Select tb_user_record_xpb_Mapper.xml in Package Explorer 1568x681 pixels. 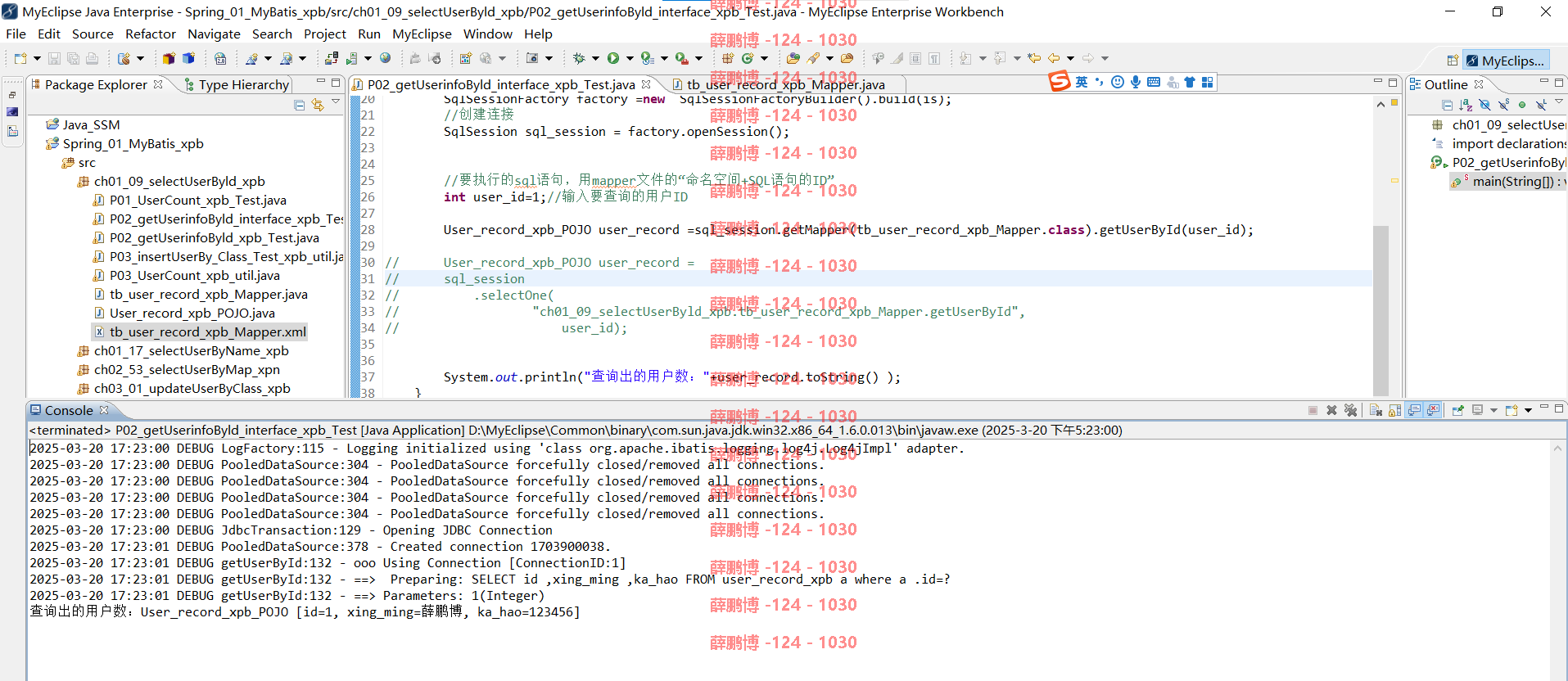(x=208, y=331)
